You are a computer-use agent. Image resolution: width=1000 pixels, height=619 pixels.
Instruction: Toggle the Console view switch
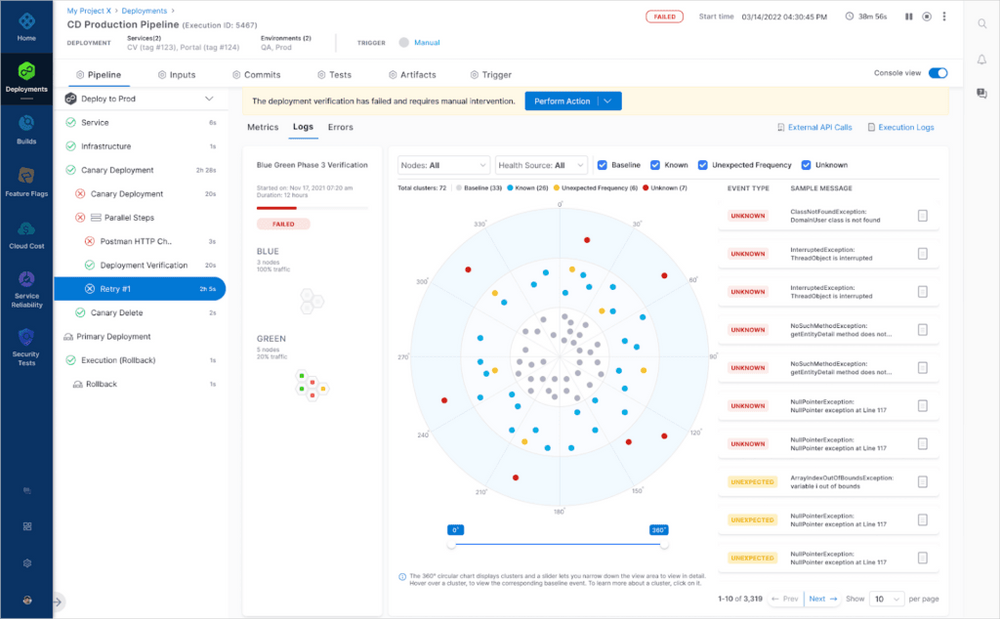938,73
